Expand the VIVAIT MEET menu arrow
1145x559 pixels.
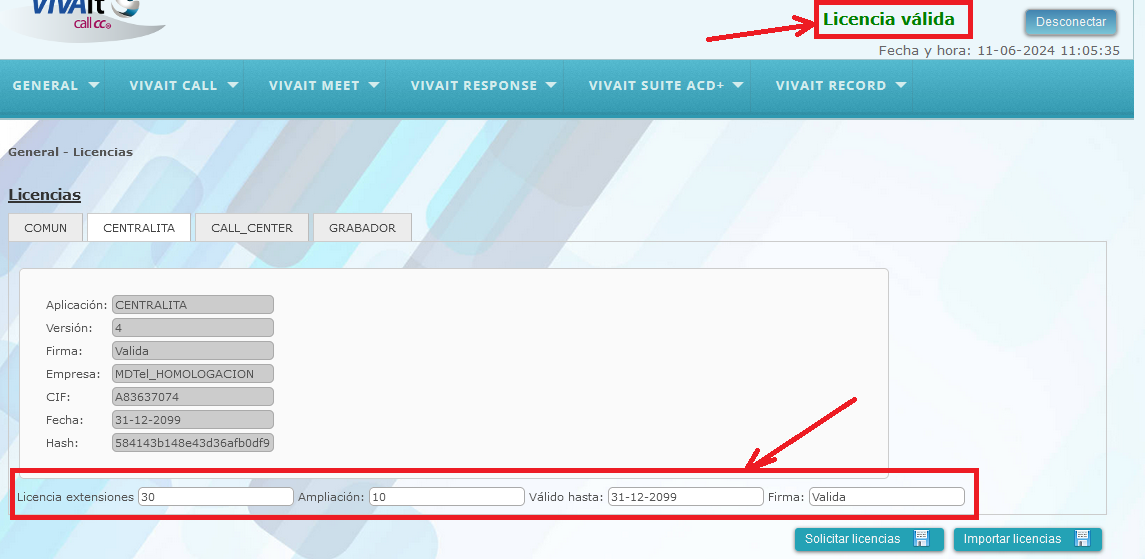coord(375,85)
